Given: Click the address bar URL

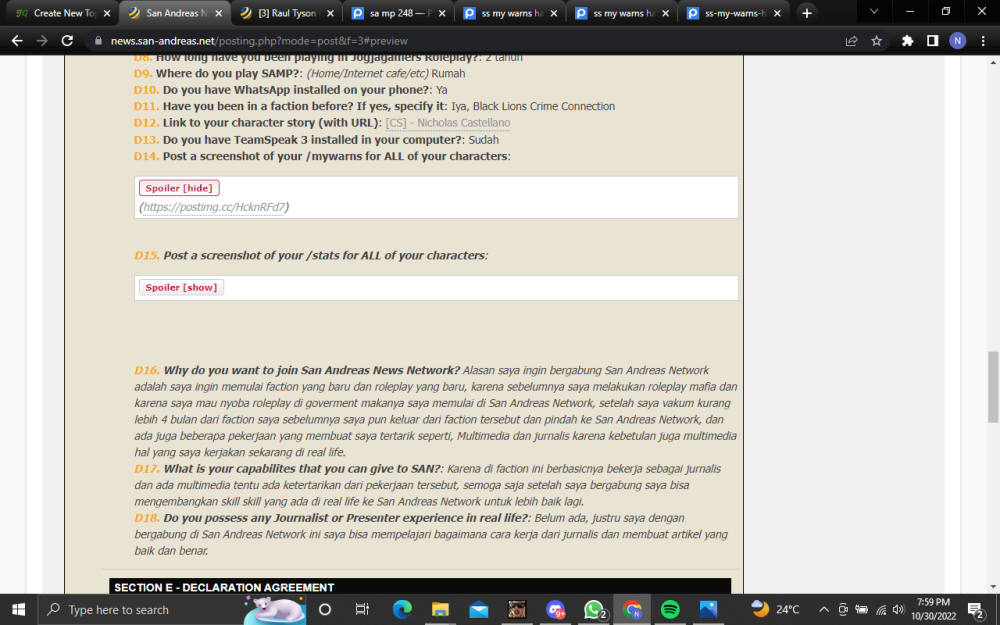Looking at the screenshot, I should 259,41.
